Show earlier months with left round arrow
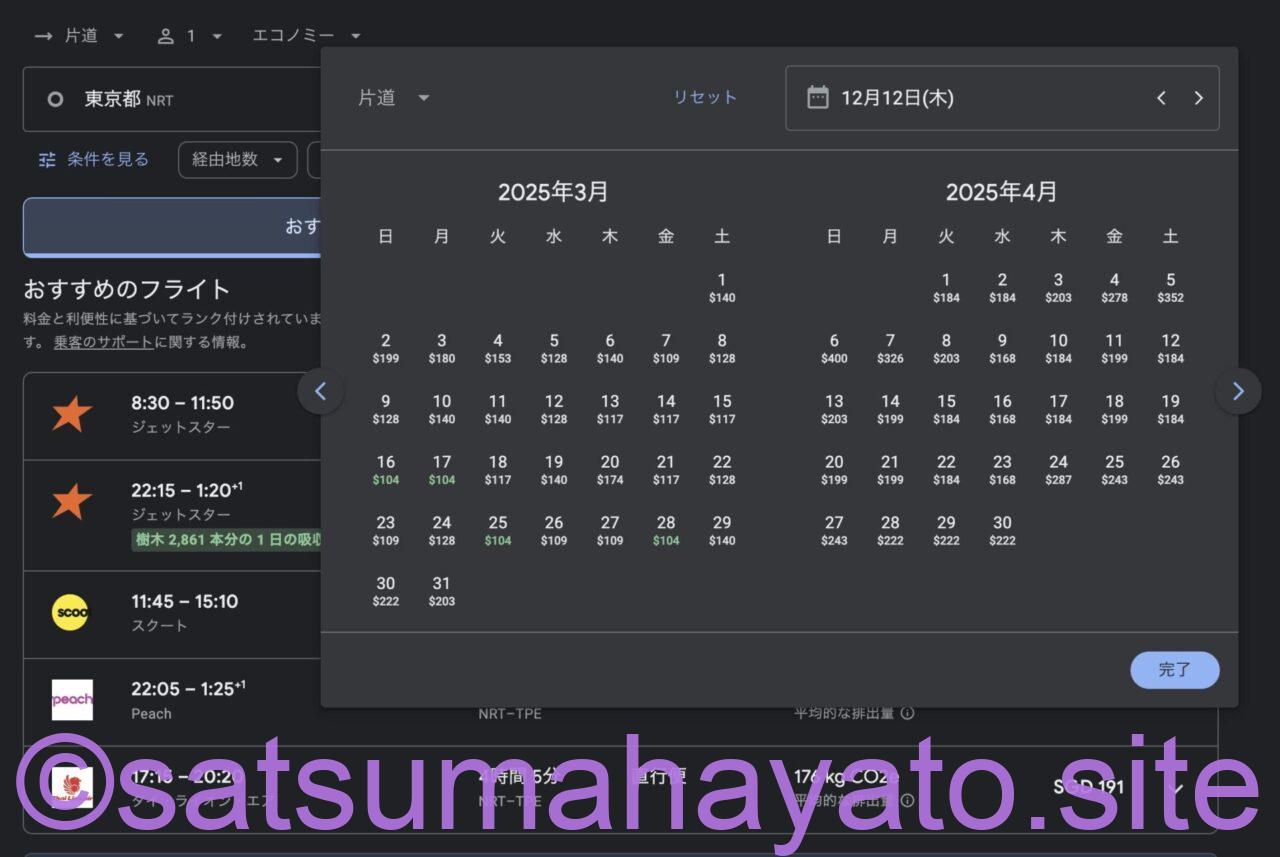The width and height of the screenshot is (1280, 857). pyautogui.click(x=320, y=391)
